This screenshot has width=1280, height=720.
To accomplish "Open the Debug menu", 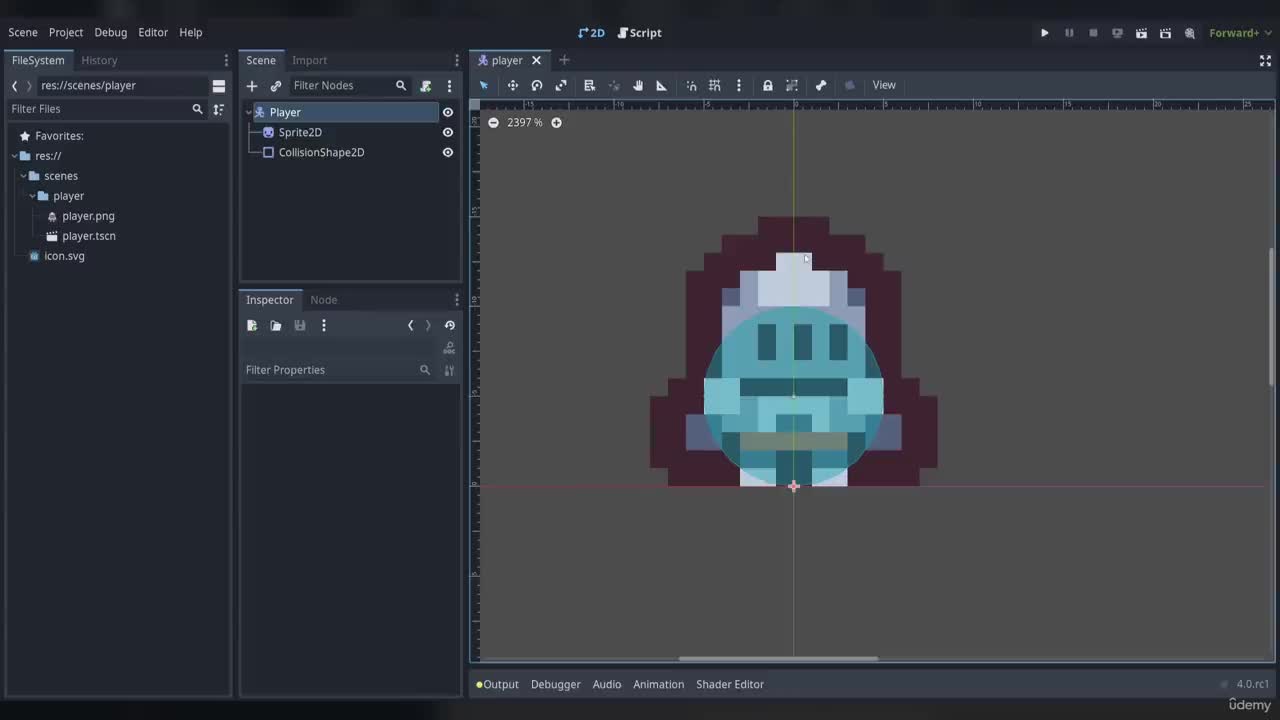I will 110,32.
